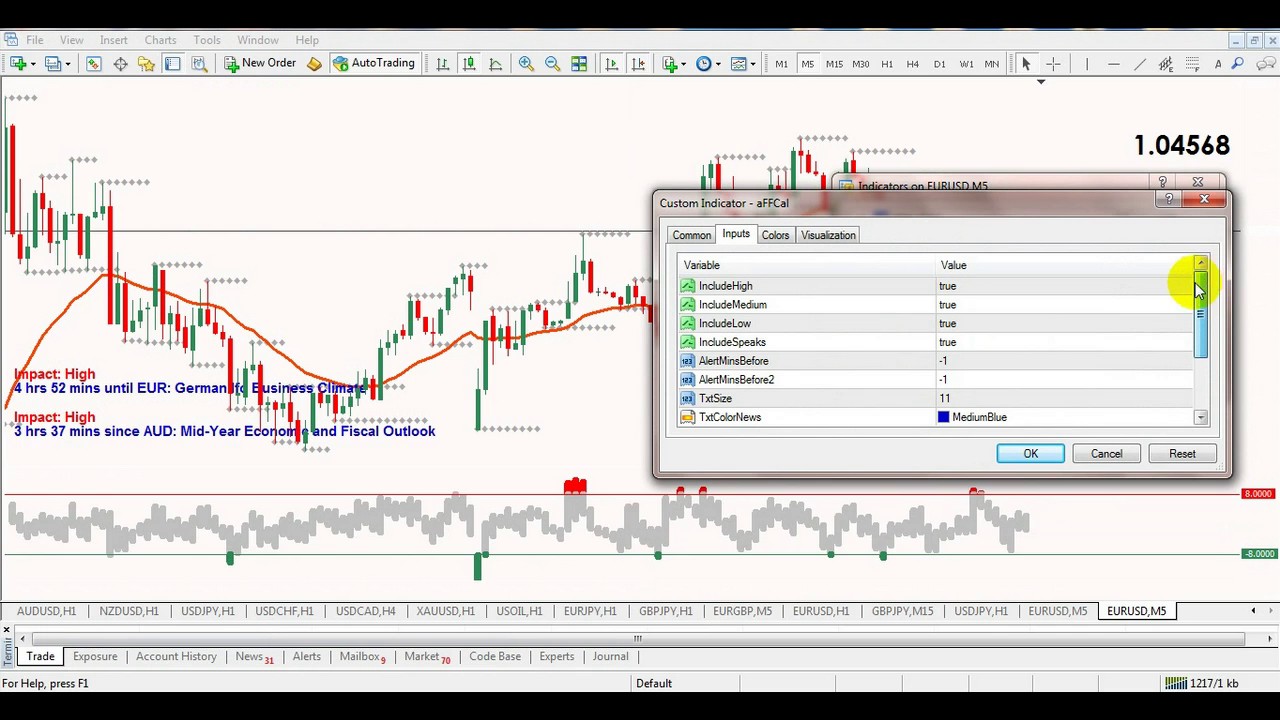The height and width of the screenshot is (720, 1280).
Task: Select the Equidistant Channel tool
Action: (1165, 64)
